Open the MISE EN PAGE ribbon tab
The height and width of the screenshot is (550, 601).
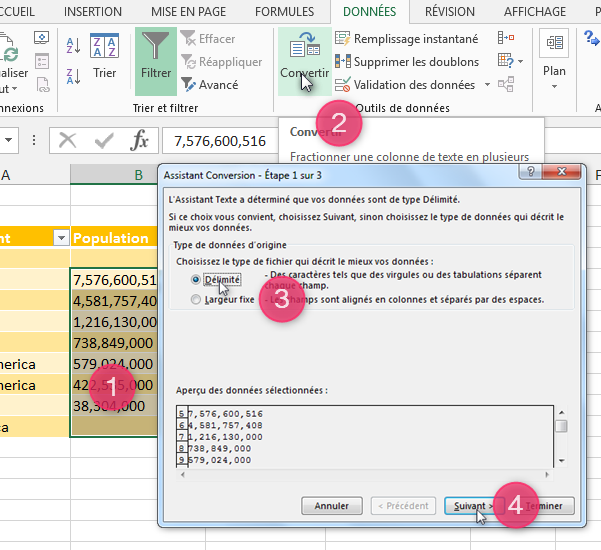pos(188,11)
